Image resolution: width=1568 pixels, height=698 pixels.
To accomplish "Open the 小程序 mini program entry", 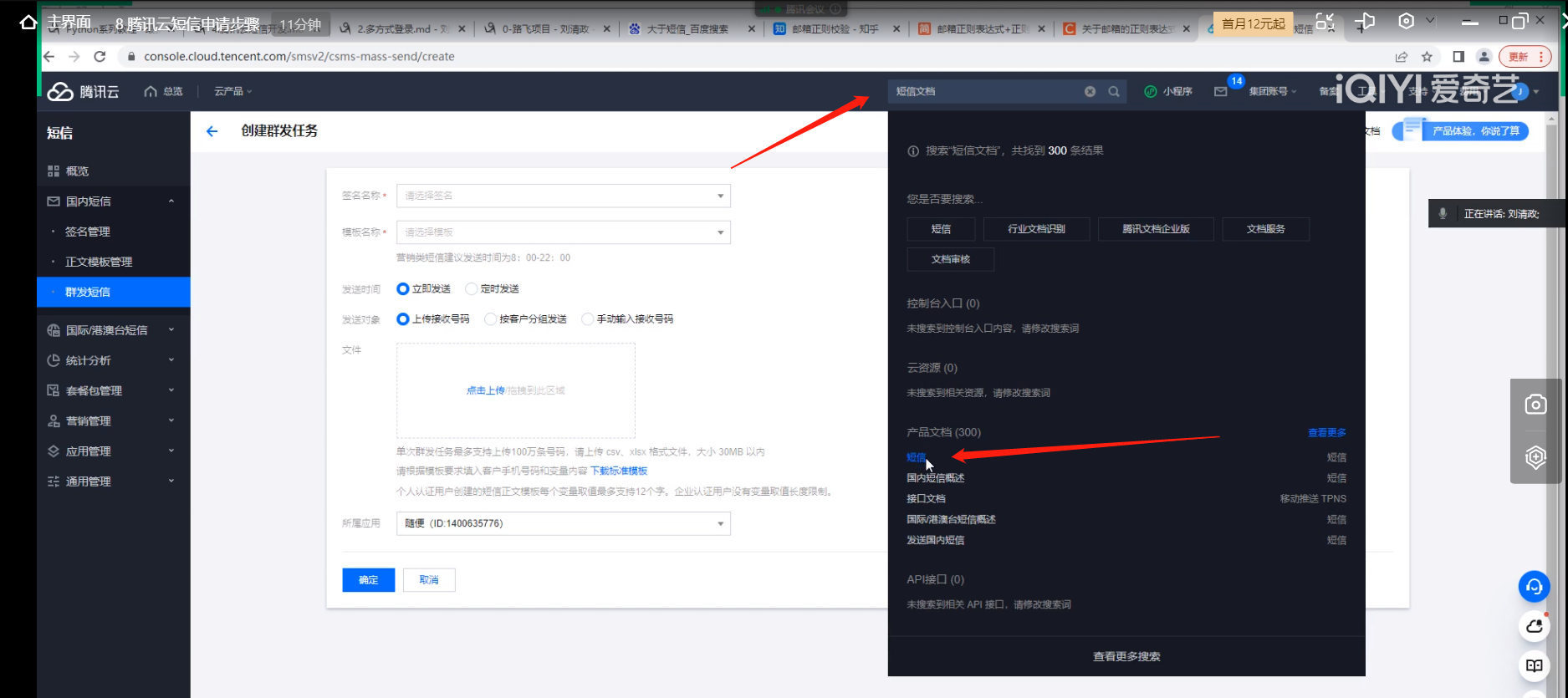I will 1168,91.
